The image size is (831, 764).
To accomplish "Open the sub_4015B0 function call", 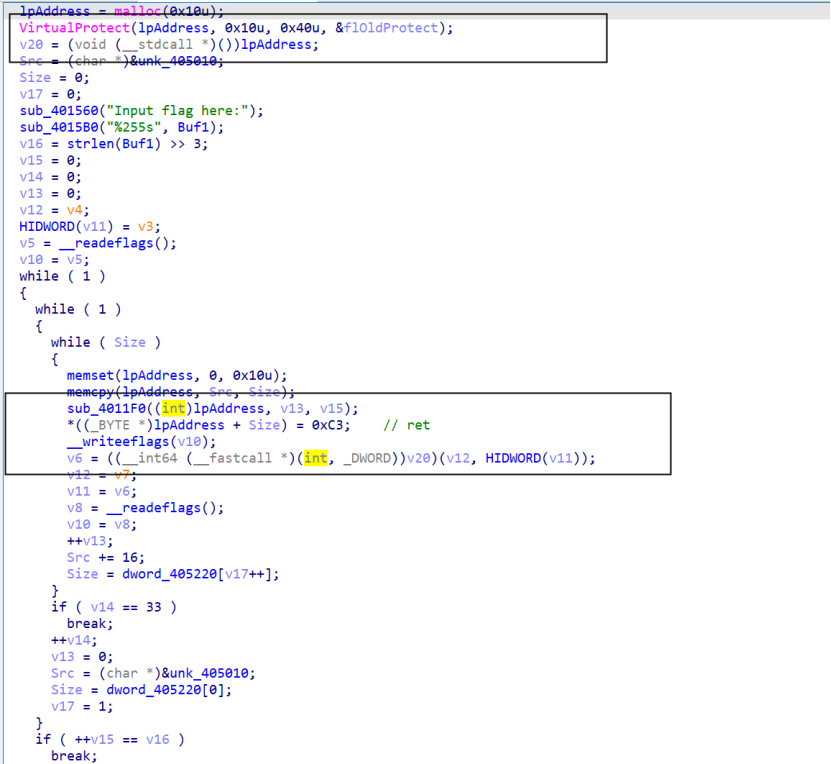I will [x=59, y=127].
